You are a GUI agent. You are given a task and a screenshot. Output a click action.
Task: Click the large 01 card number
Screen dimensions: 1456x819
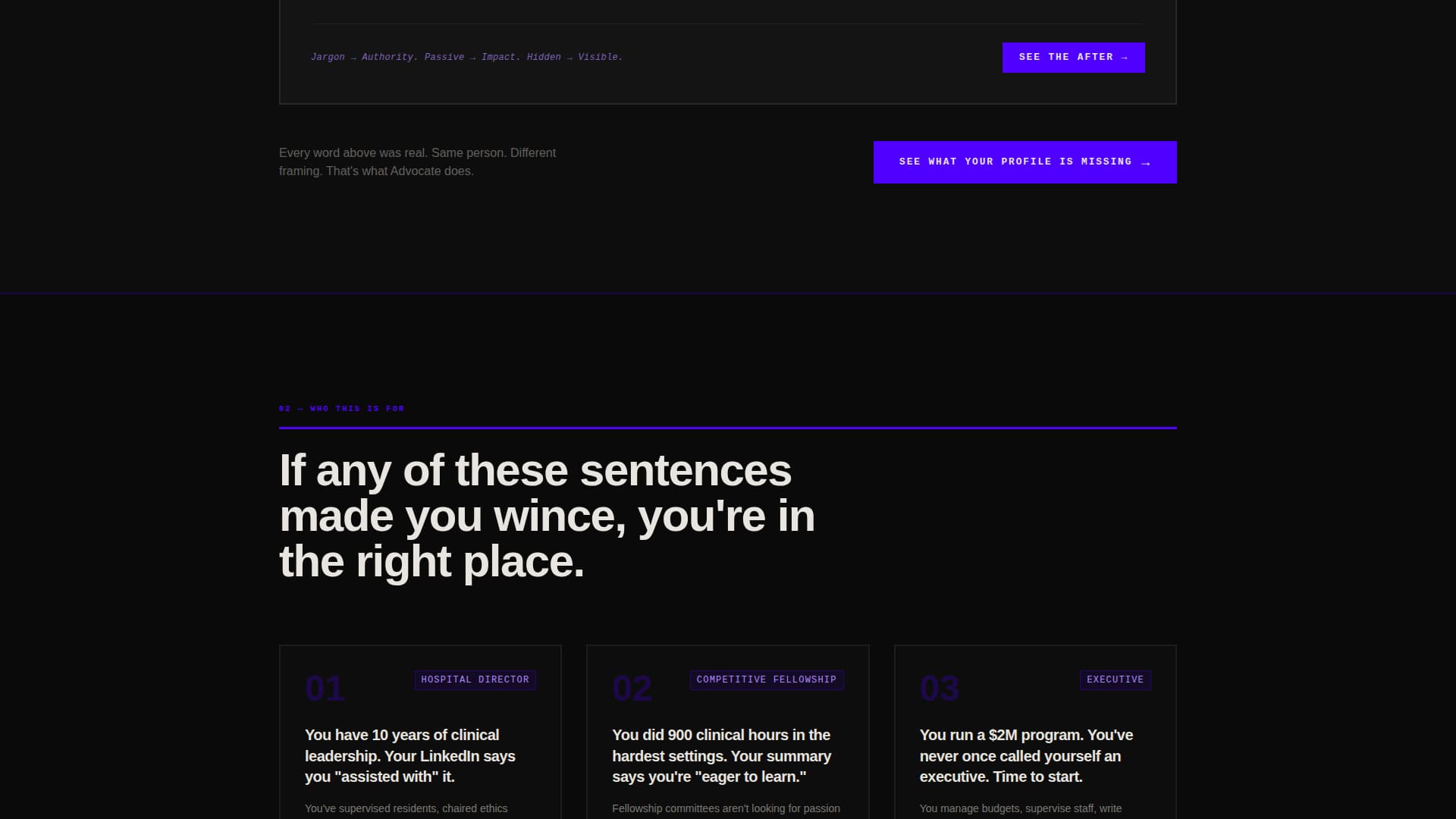(x=325, y=689)
